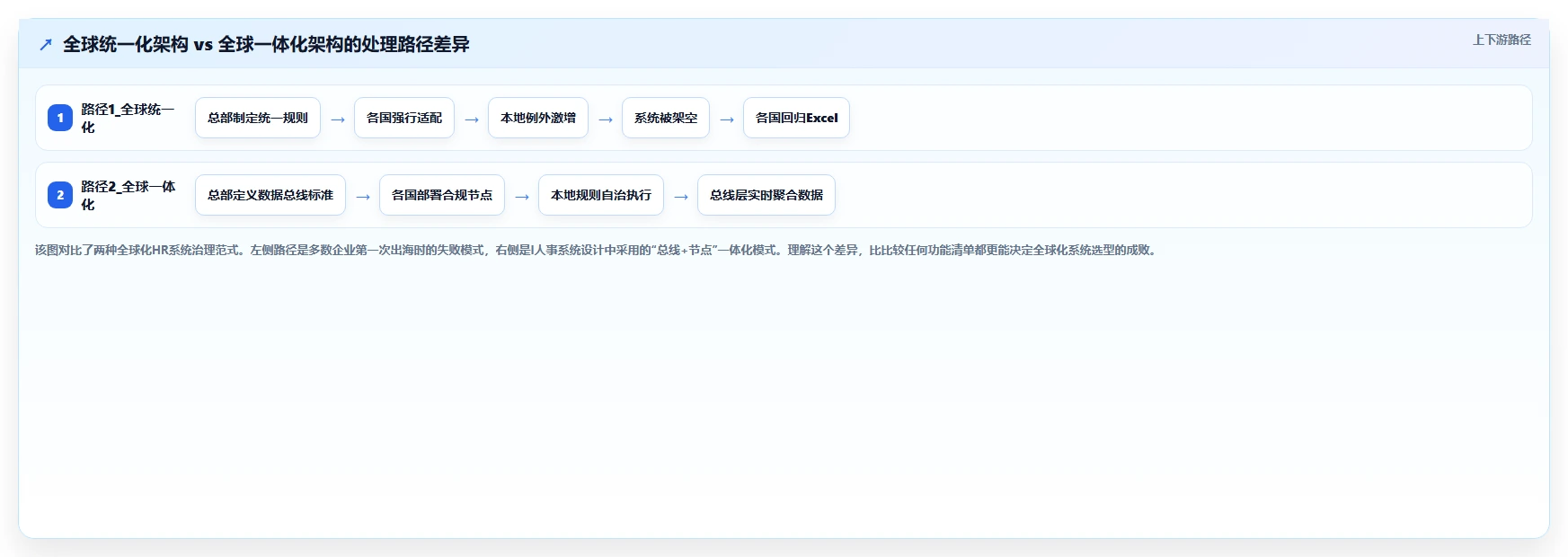
Task: Click the arrow after 各国部署合规节点
Action: tap(522, 196)
